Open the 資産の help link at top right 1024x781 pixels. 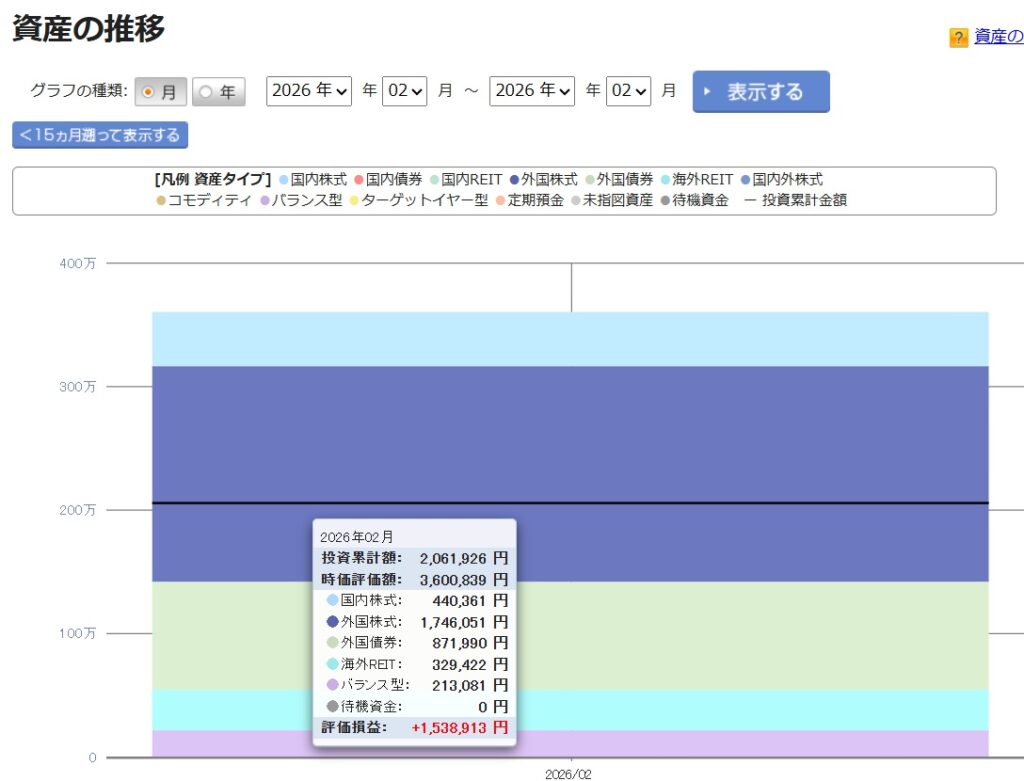pos(998,37)
